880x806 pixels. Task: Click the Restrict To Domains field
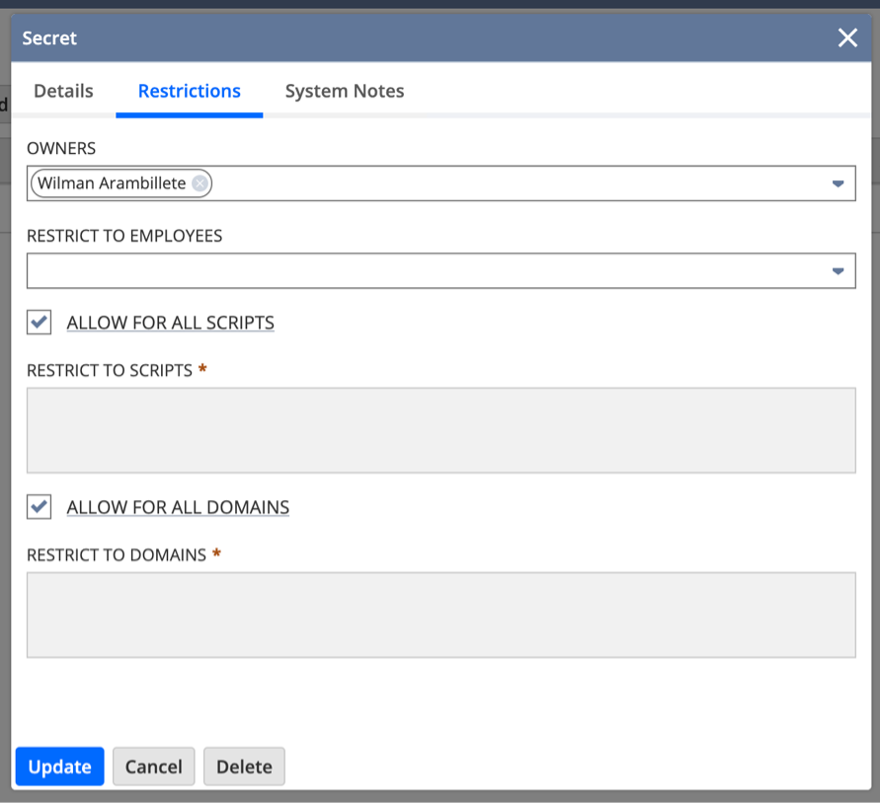pyautogui.click(x=441, y=615)
